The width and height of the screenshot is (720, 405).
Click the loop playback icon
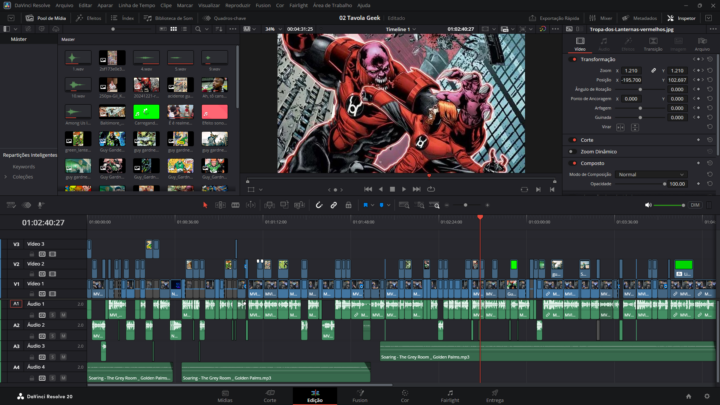(431, 188)
